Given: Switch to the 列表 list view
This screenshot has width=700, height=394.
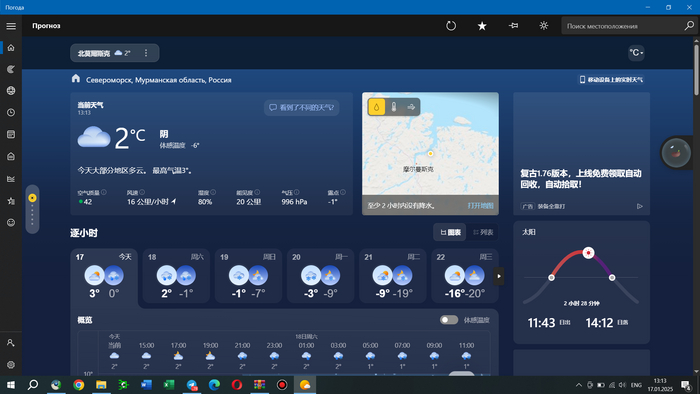Looking at the screenshot, I should [483, 232].
